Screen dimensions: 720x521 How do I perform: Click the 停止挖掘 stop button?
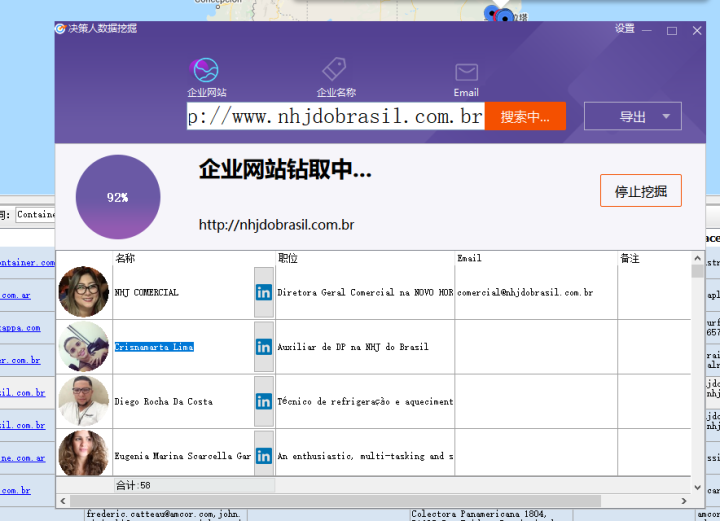pyautogui.click(x=641, y=190)
